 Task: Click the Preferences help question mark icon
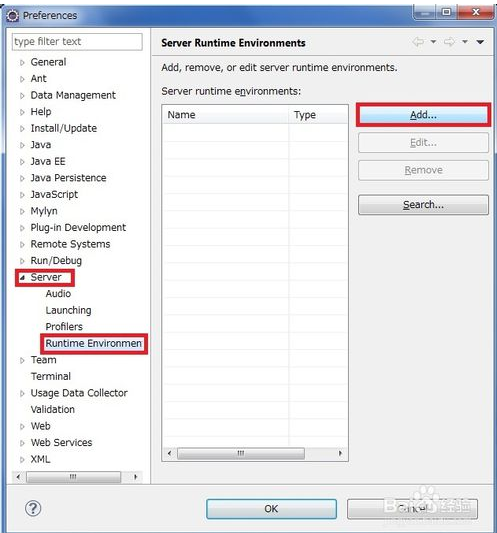click(x=33, y=508)
